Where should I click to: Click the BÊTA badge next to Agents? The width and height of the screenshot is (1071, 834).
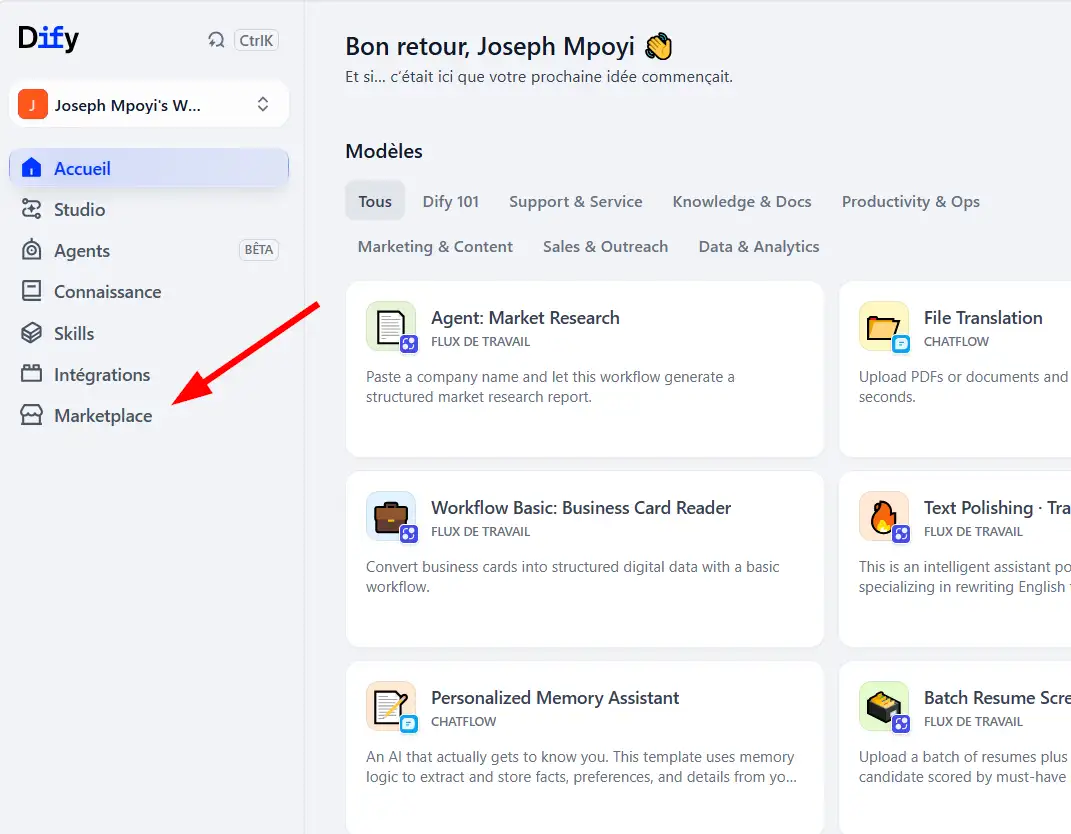(x=259, y=250)
